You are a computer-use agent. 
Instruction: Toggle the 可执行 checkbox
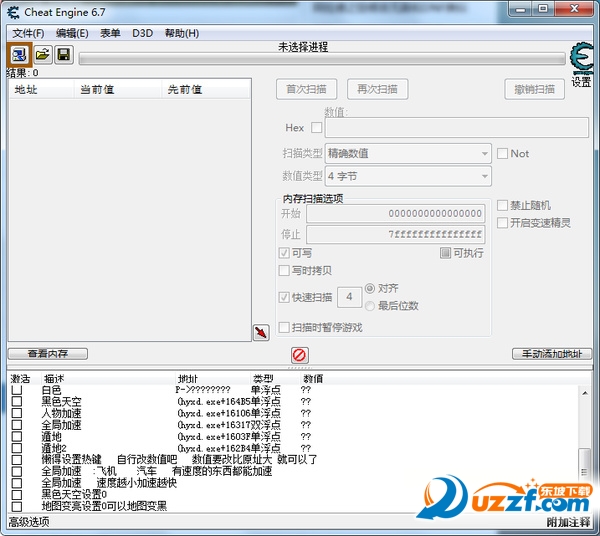pyautogui.click(x=445, y=253)
